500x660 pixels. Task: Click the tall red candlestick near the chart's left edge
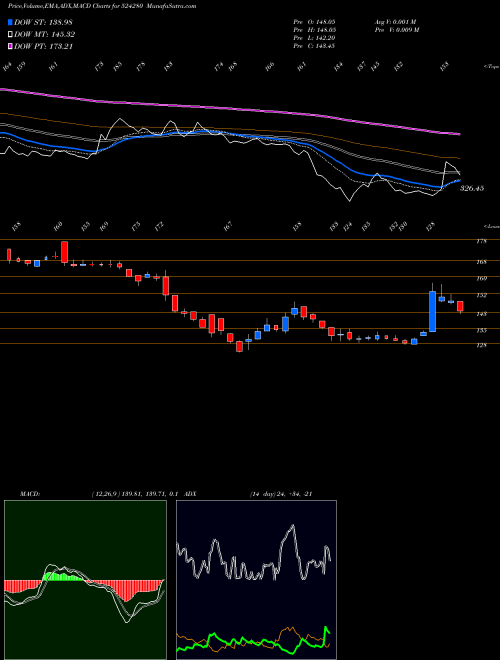[64, 252]
